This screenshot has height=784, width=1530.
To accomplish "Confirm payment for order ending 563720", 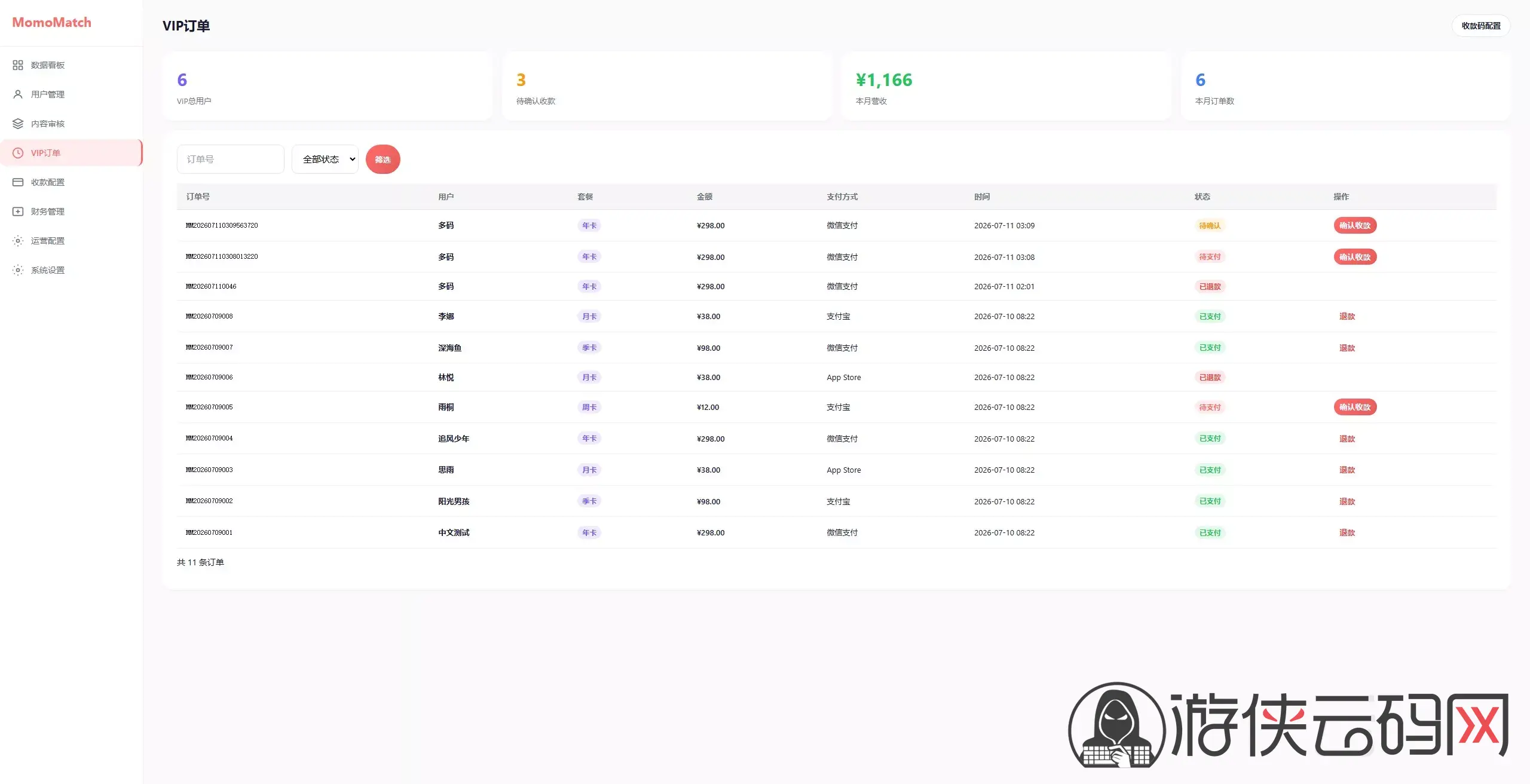I will pyautogui.click(x=1355, y=225).
